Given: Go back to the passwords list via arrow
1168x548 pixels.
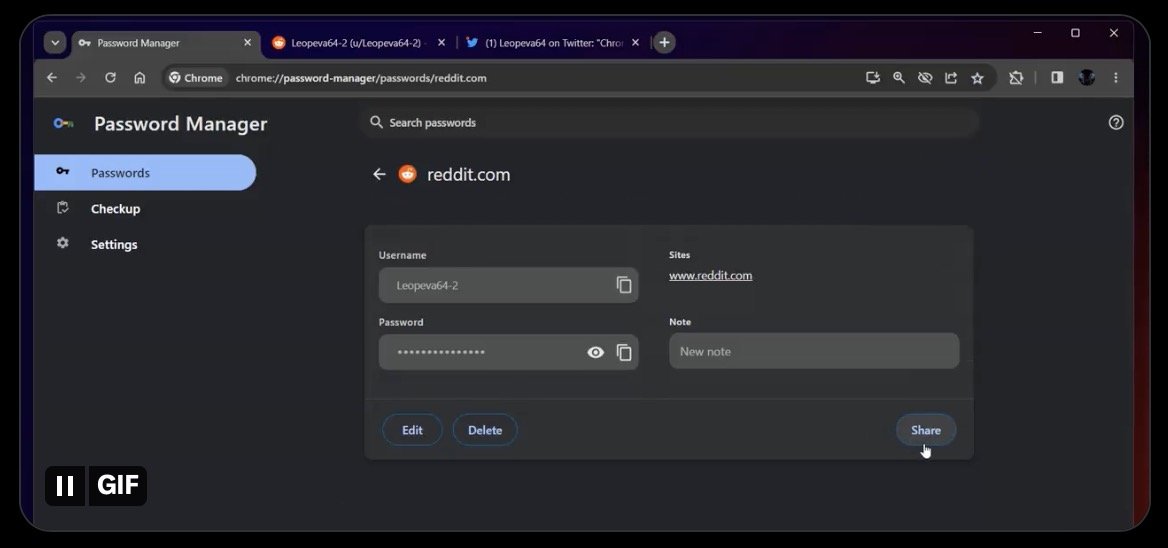Looking at the screenshot, I should (x=379, y=174).
